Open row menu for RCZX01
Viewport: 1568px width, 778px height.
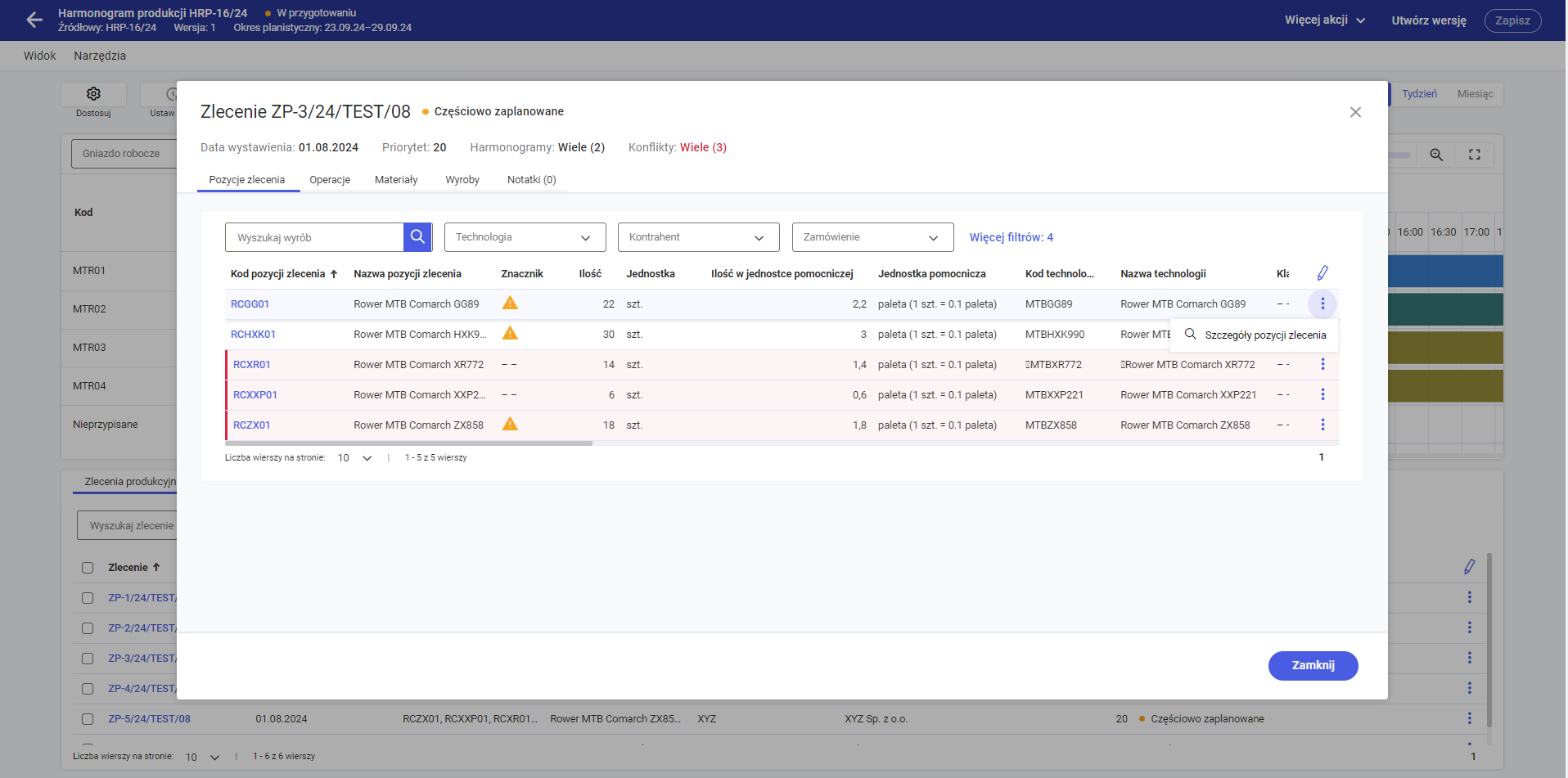click(1322, 425)
